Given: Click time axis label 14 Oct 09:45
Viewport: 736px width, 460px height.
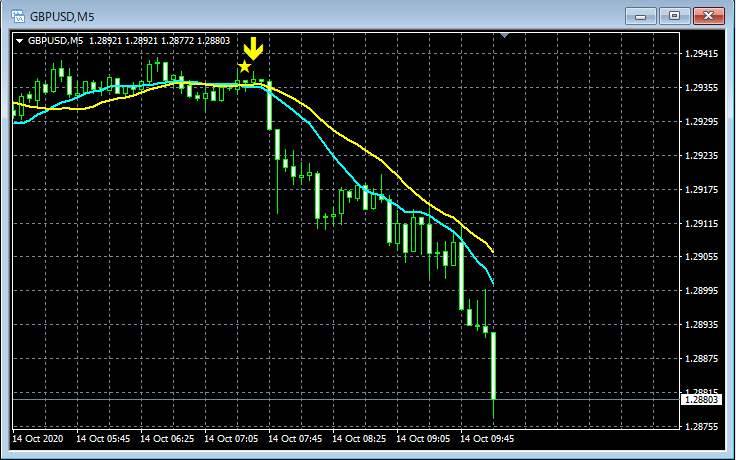Looking at the screenshot, I should coord(487,438).
